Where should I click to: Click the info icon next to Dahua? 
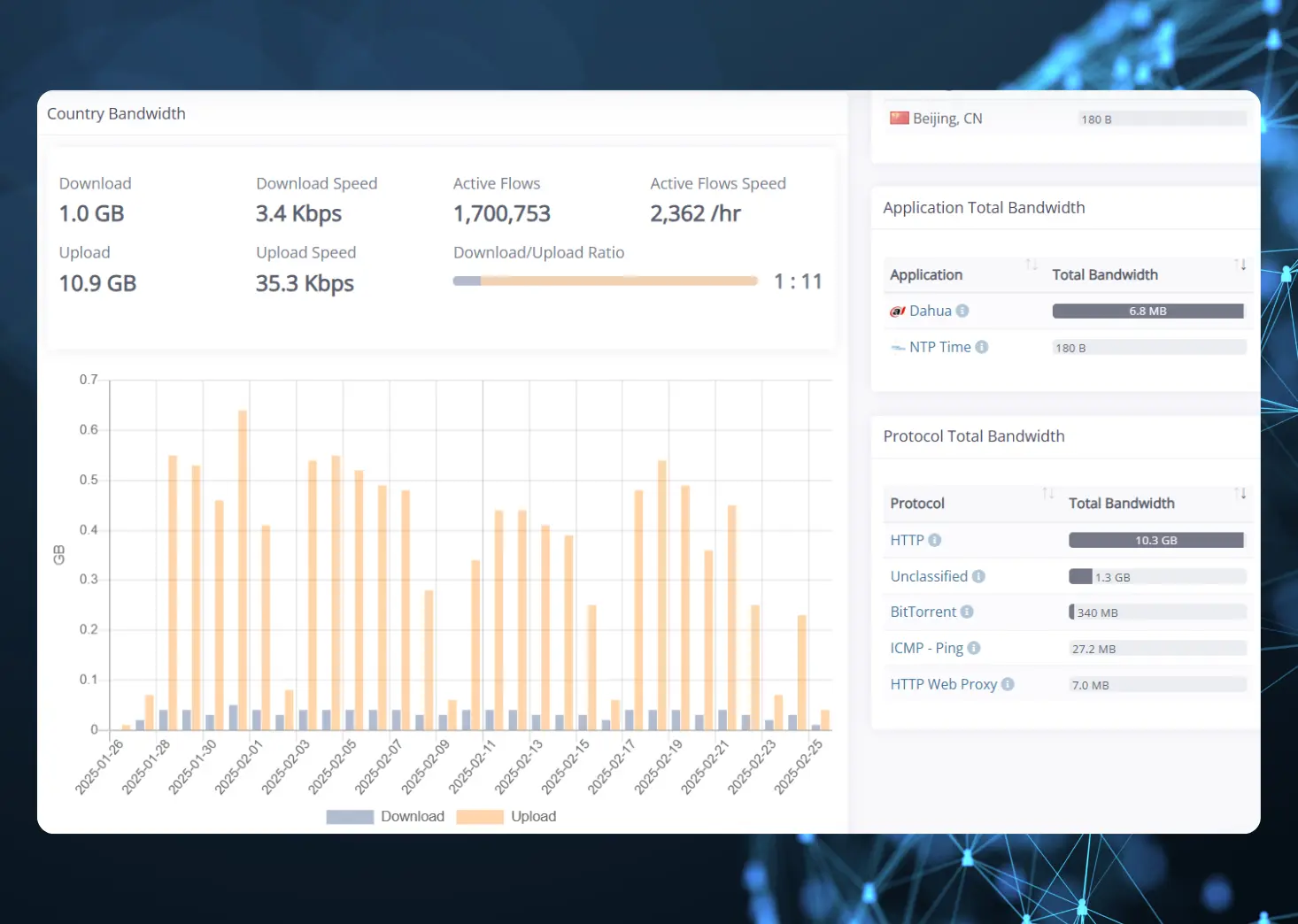coord(962,311)
